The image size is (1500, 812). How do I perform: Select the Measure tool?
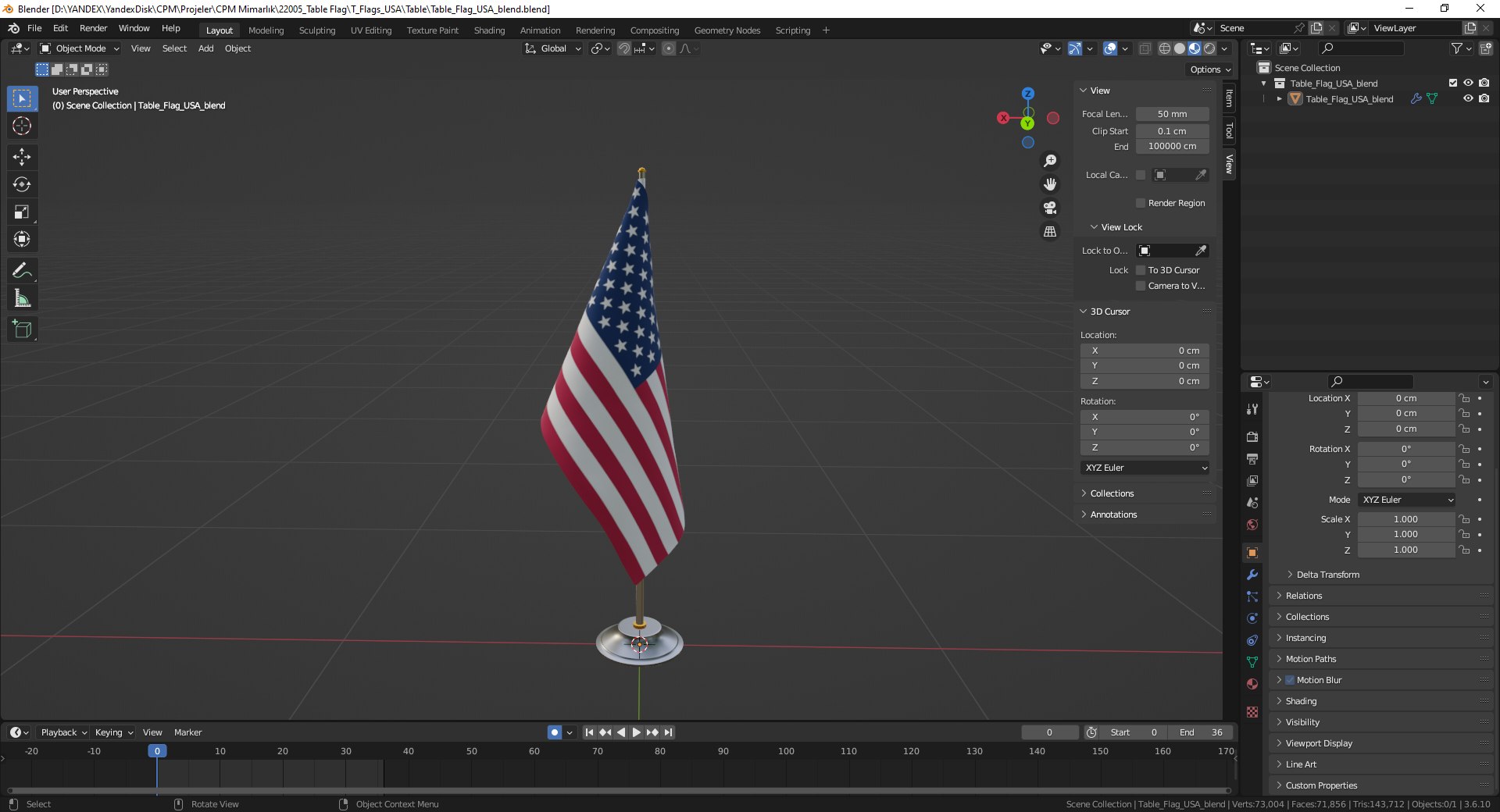click(x=22, y=298)
